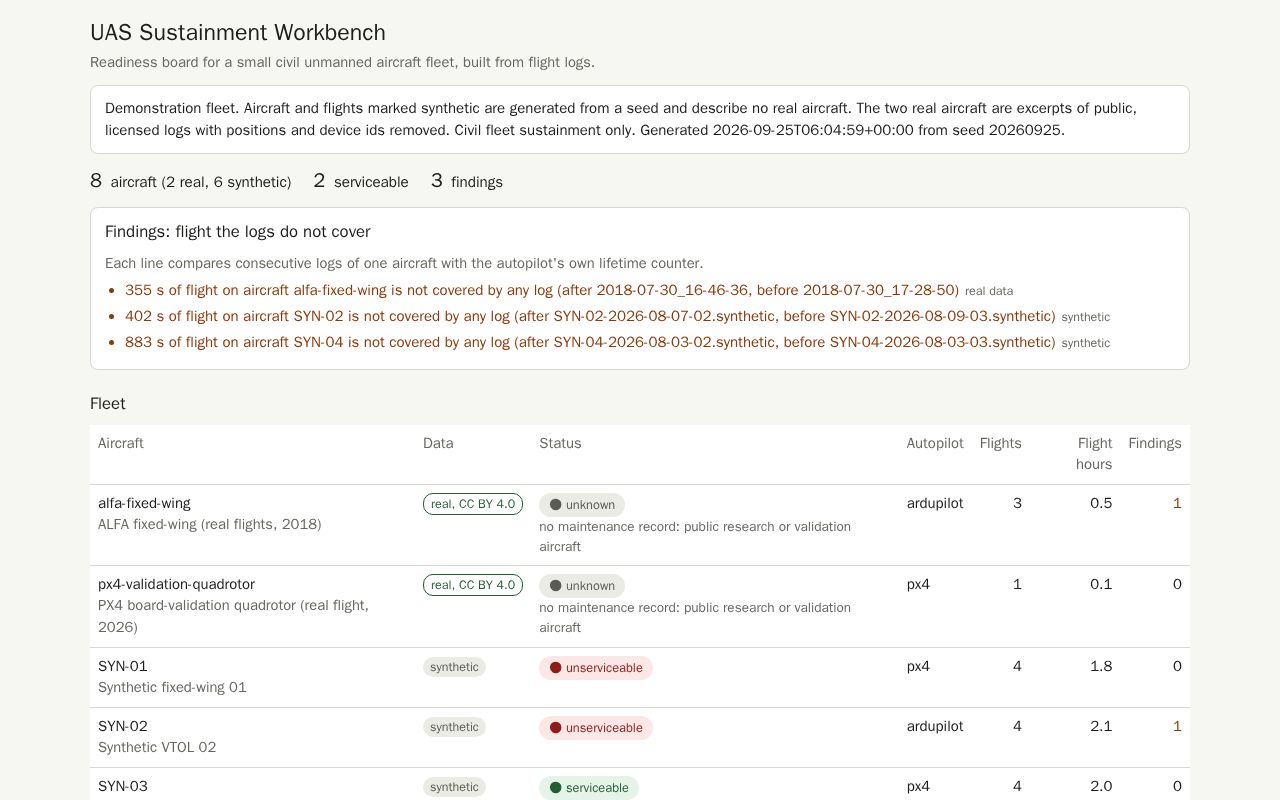
Task: Click the 'Flights' column header
Action: coord(1001,443)
